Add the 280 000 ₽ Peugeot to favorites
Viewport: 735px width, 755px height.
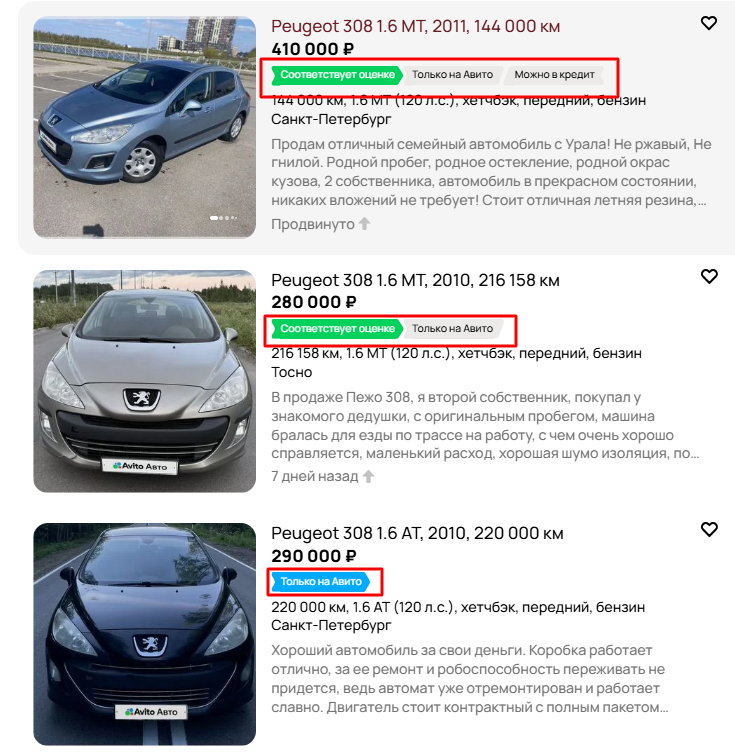coord(709,276)
